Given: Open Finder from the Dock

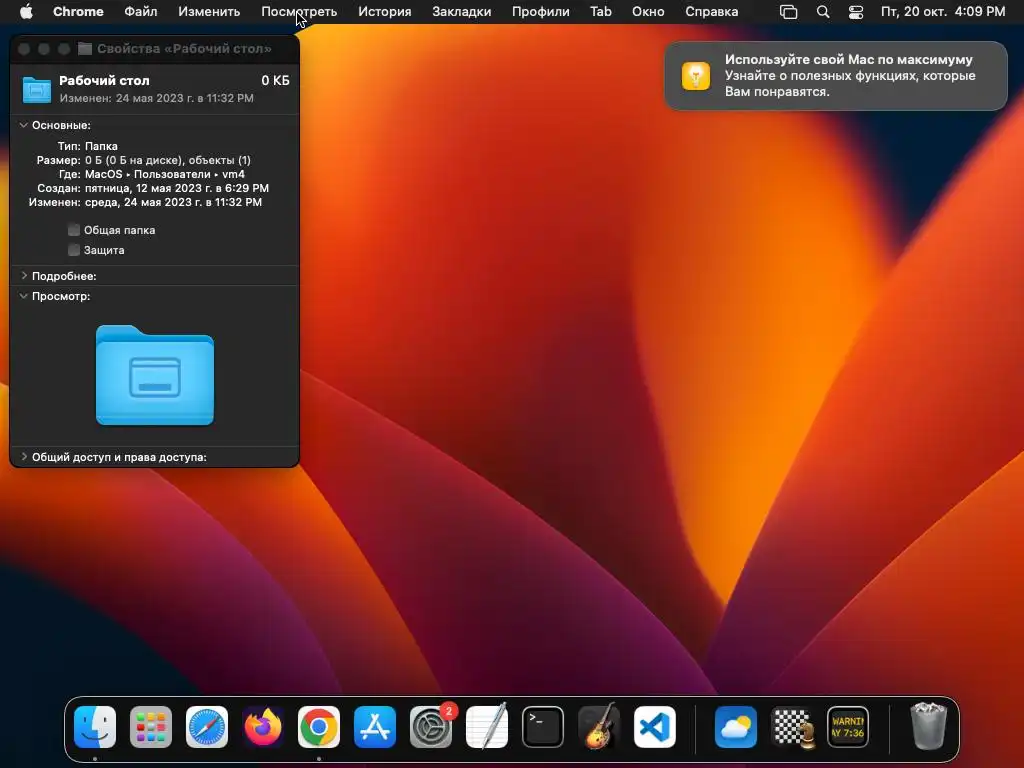Looking at the screenshot, I should coord(95,727).
